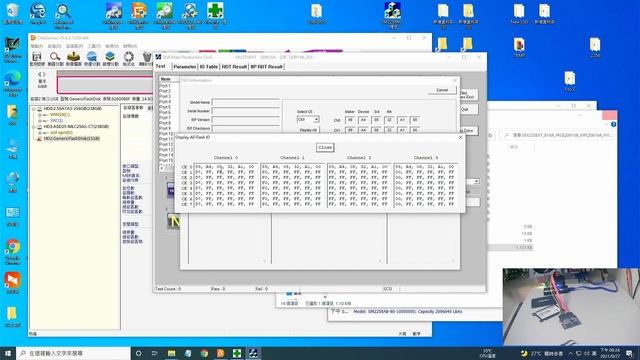Open the Select CE combo box

coord(308,120)
